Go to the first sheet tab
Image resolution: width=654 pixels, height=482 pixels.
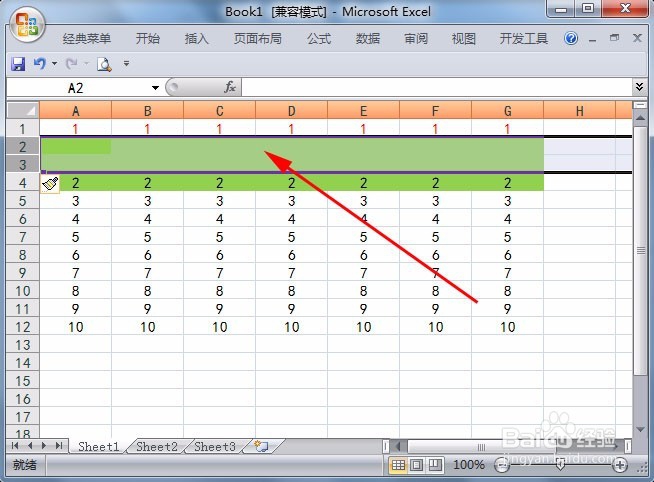15,446
